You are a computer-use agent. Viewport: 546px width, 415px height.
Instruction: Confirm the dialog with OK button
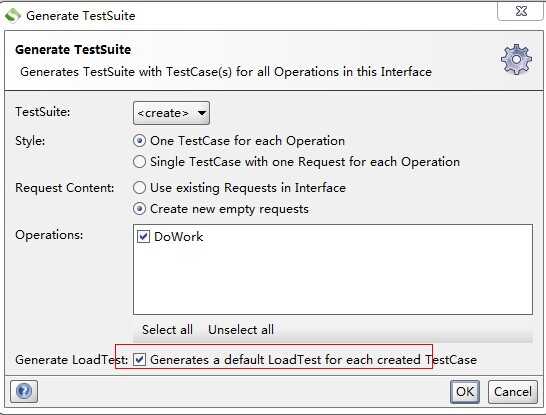pyautogui.click(x=465, y=392)
